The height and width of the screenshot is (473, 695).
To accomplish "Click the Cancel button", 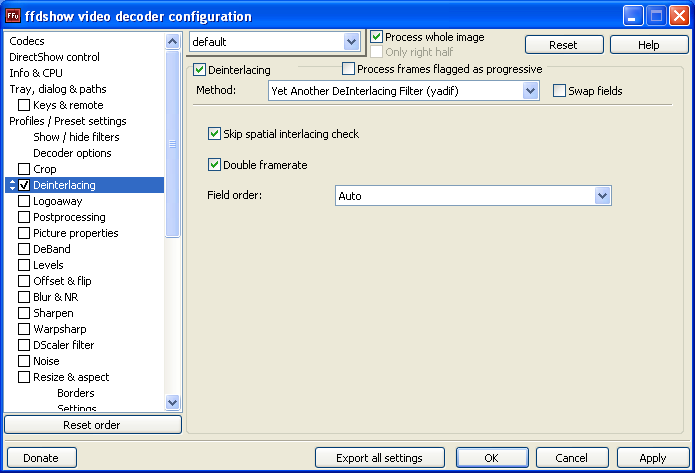I will [x=572, y=457].
